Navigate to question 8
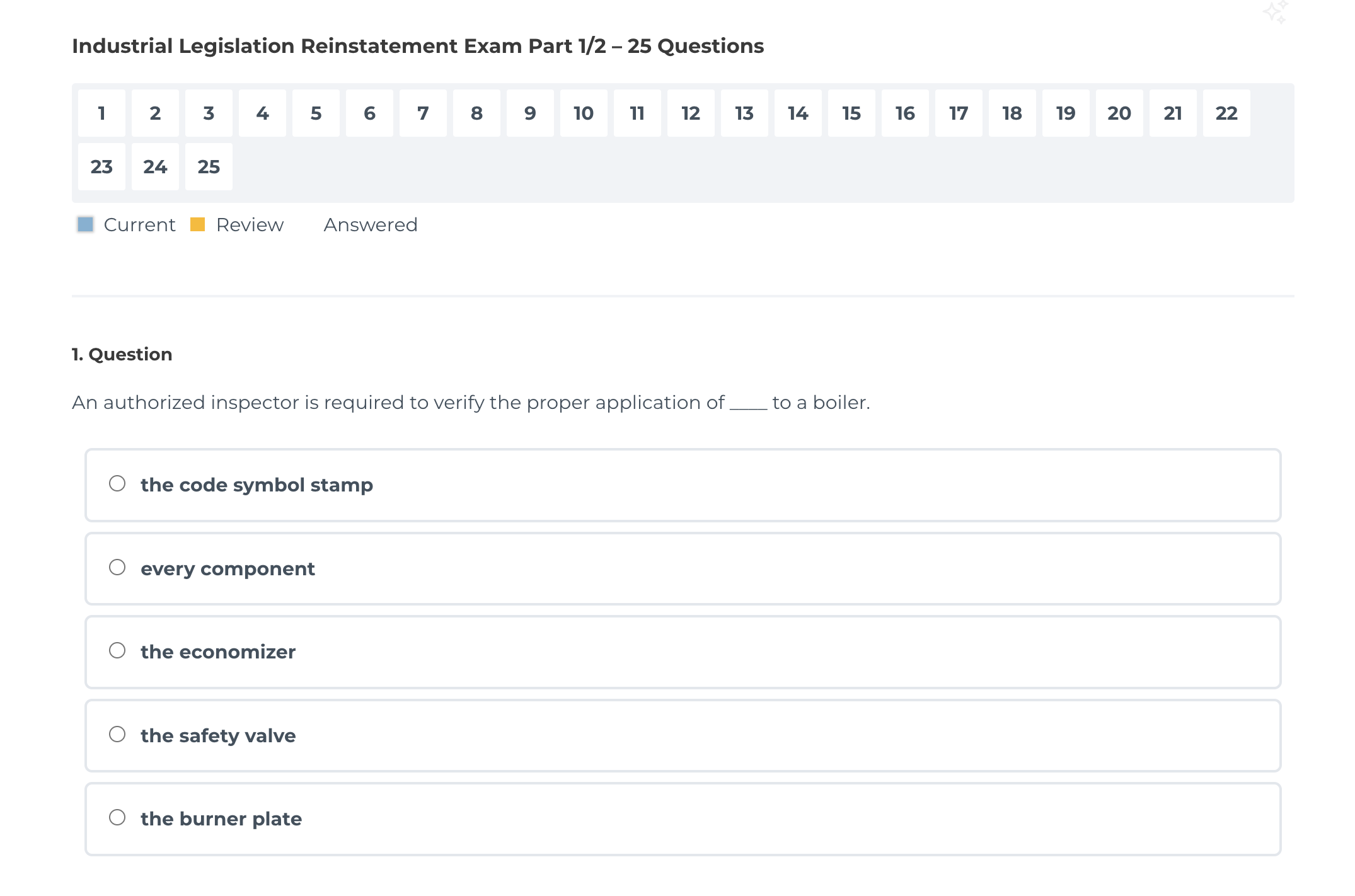The height and width of the screenshot is (896, 1355). pyautogui.click(x=476, y=113)
